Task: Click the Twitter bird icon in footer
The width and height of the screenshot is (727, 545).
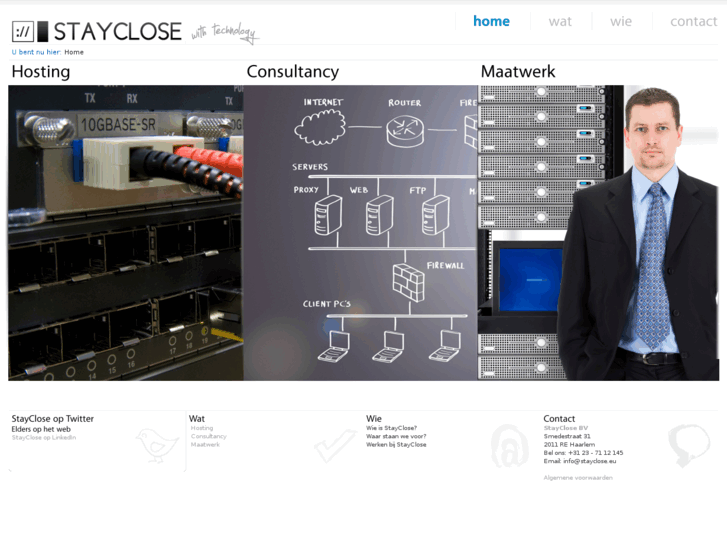Action: tap(157, 444)
